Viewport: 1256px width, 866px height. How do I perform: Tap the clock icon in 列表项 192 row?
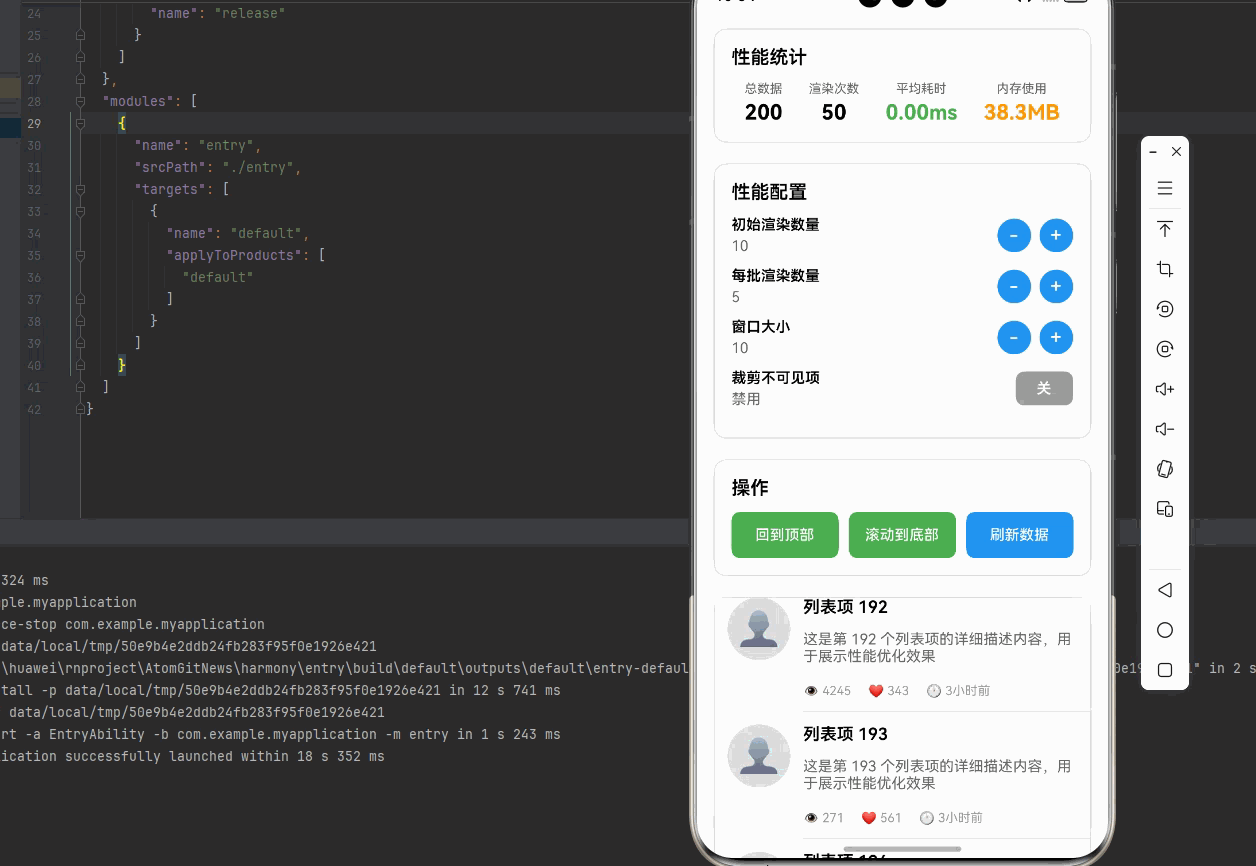point(934,691)
